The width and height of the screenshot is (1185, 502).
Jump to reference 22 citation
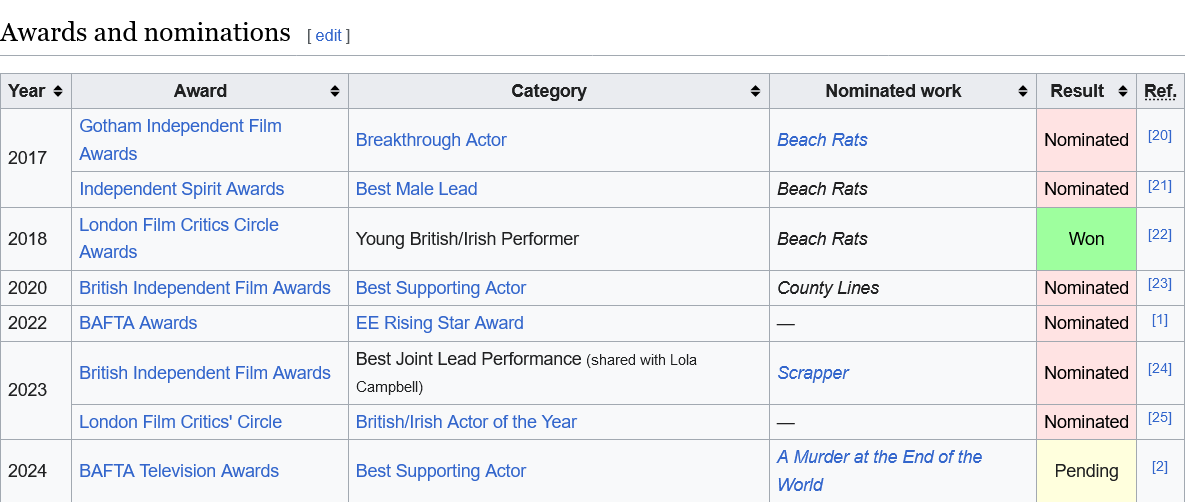1159,235
